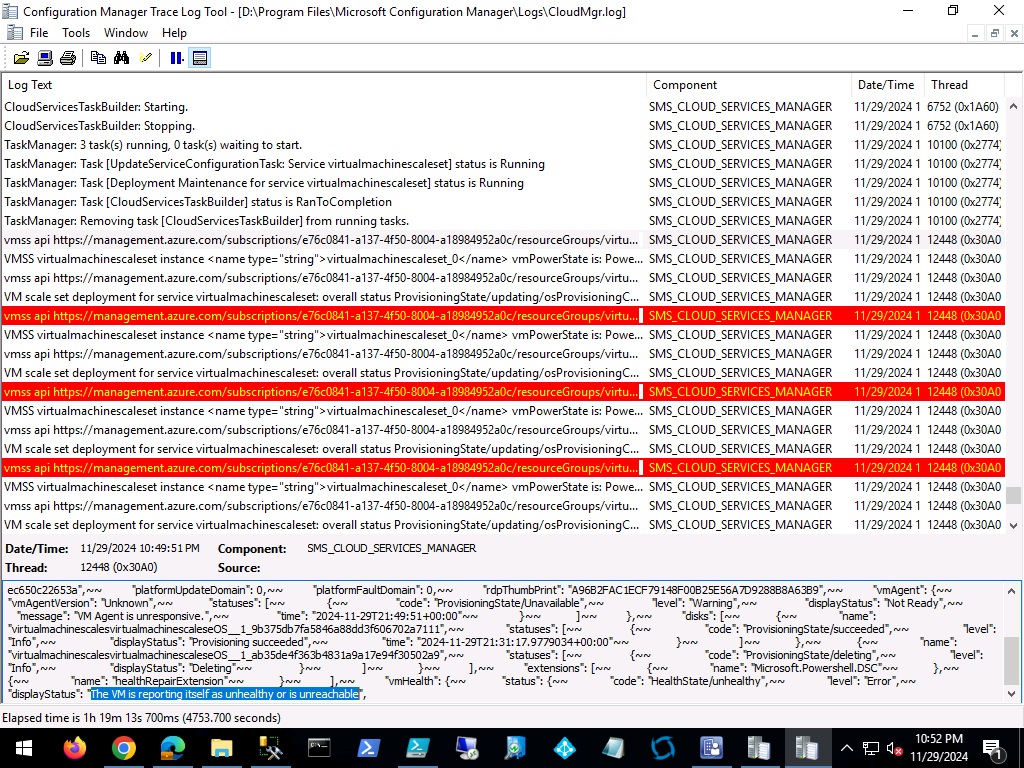Copy selected lines with the Copy icon
The image size is (1024, 768).
coord(98,58)
